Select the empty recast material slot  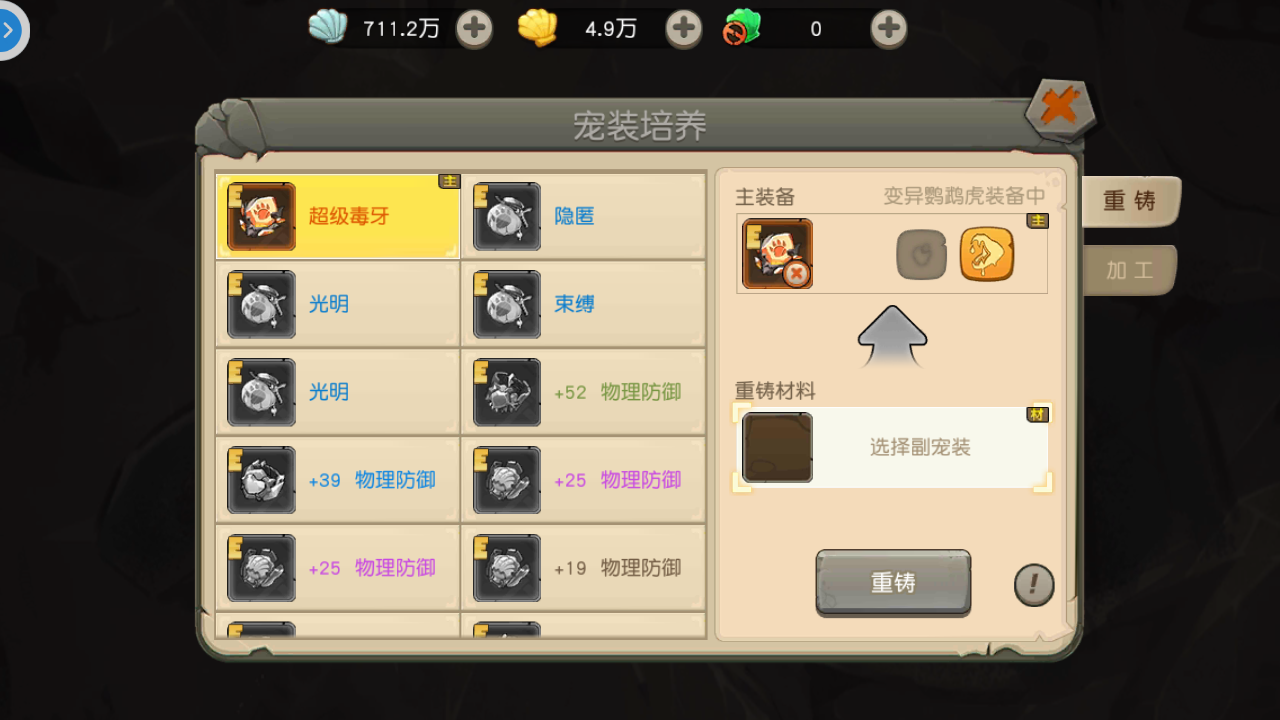777,447
